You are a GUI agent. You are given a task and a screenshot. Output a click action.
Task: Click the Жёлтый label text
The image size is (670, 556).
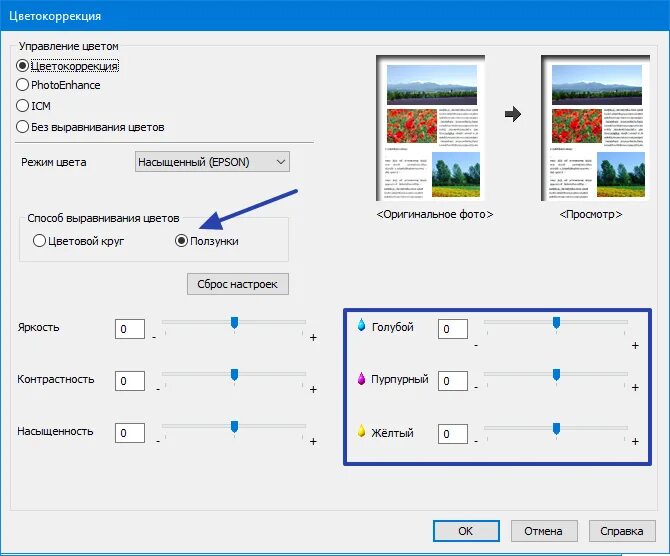point(392,433)
